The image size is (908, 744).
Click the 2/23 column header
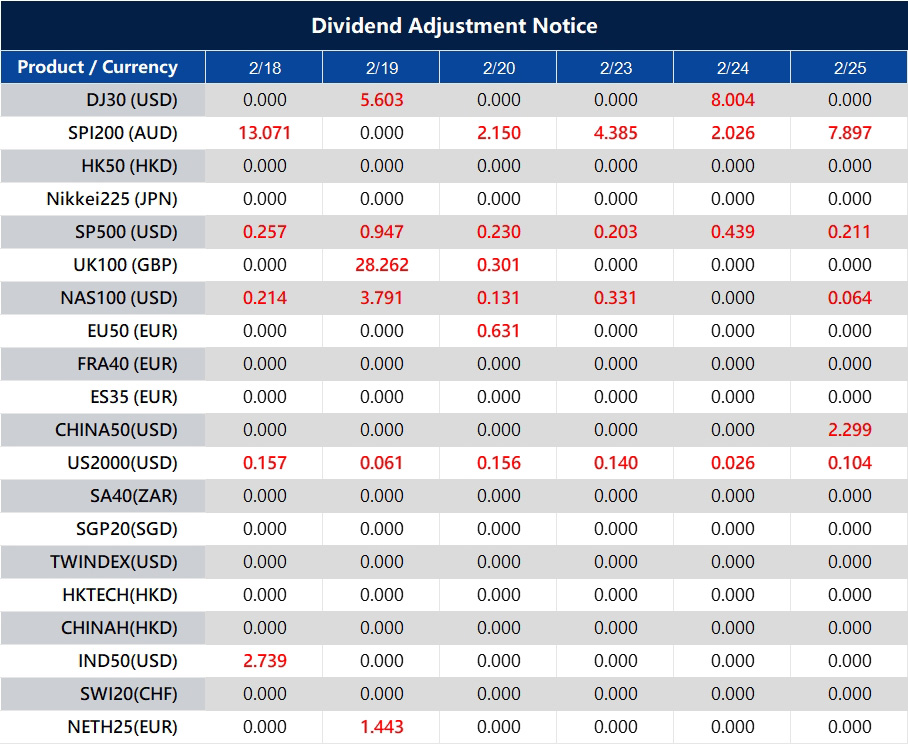[614, 67]
